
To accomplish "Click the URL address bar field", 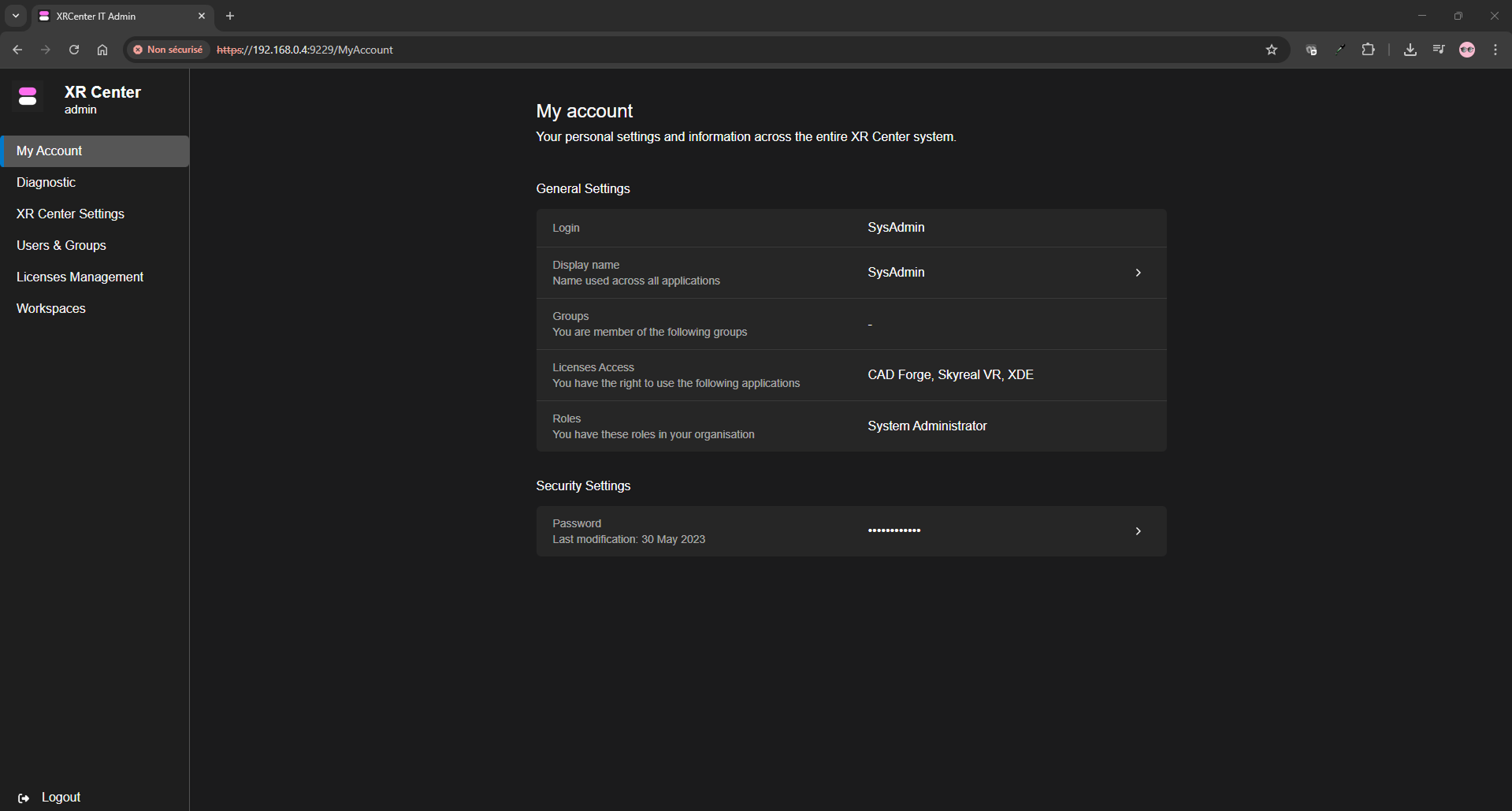I will click(x=709, y=50).
